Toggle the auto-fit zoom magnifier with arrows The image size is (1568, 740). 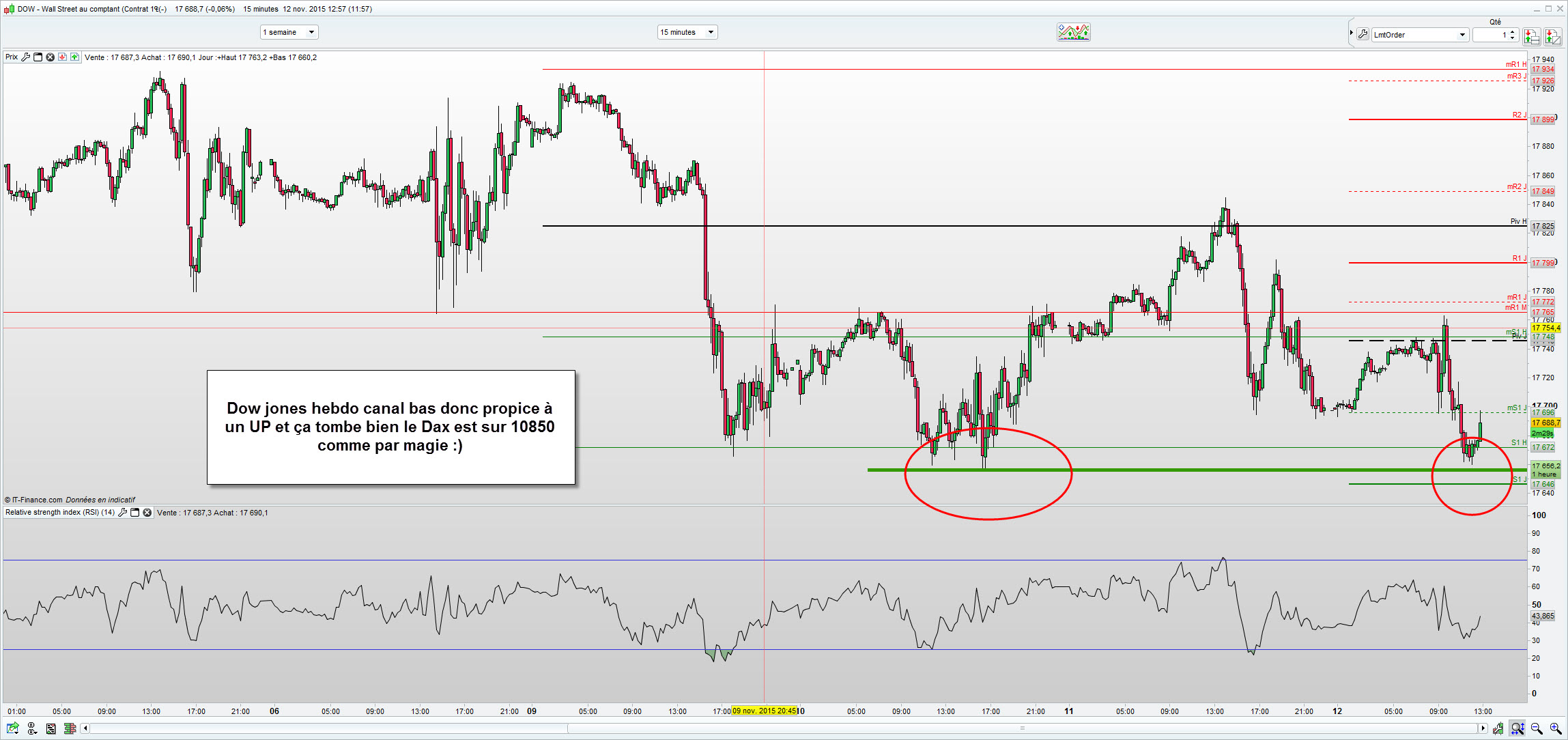pyautogui.click(x=1517, y=729)
